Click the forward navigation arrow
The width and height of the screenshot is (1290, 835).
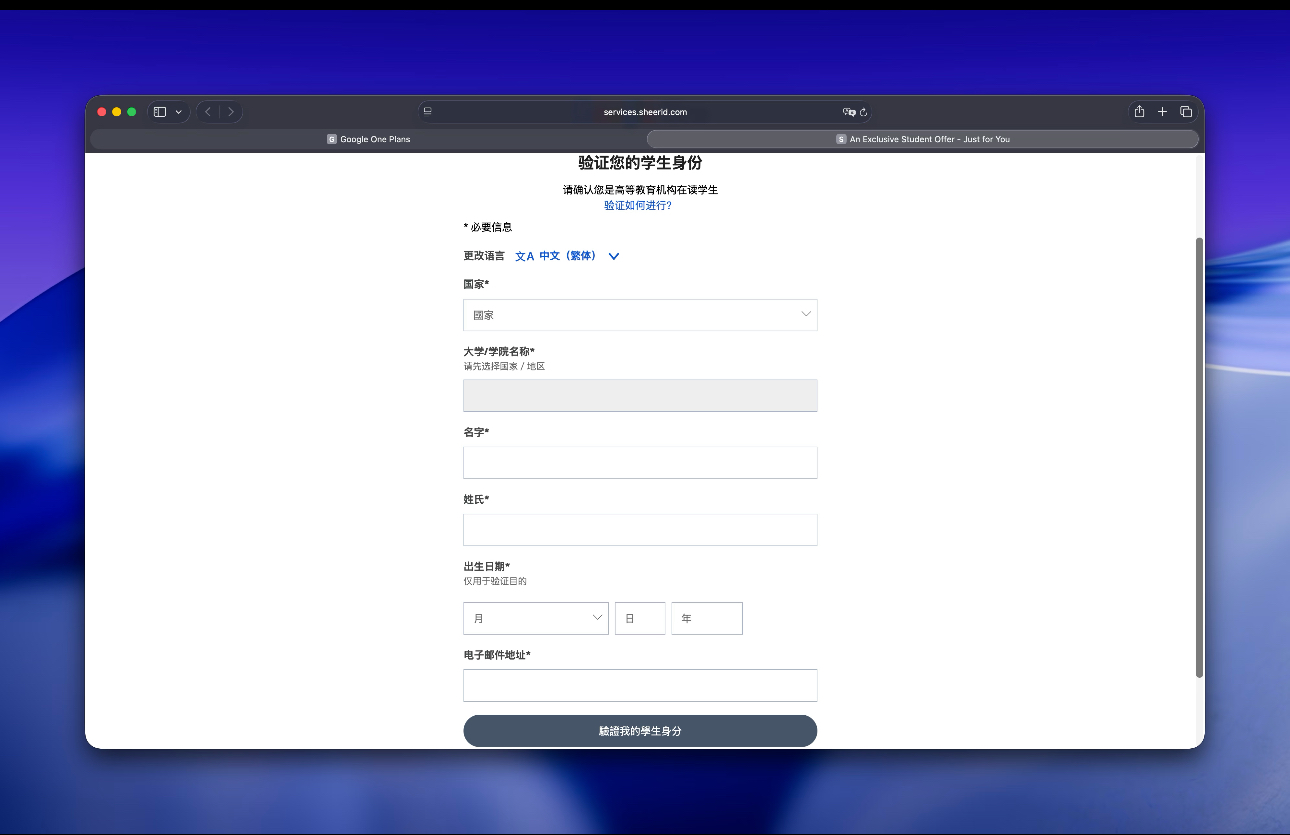point(231,112)
